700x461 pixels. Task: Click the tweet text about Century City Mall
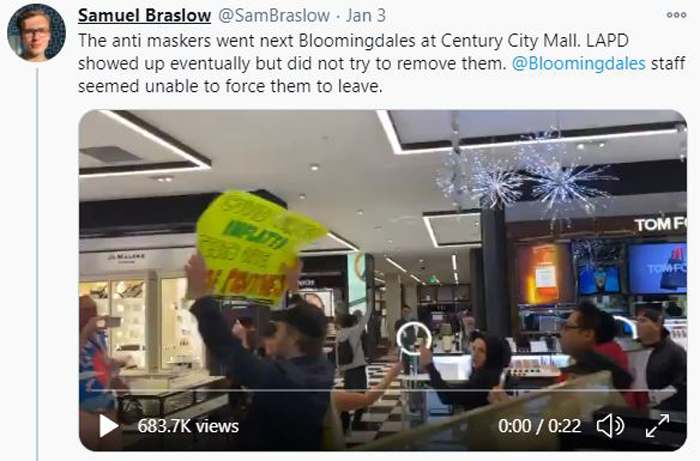[x=381, y=63]
